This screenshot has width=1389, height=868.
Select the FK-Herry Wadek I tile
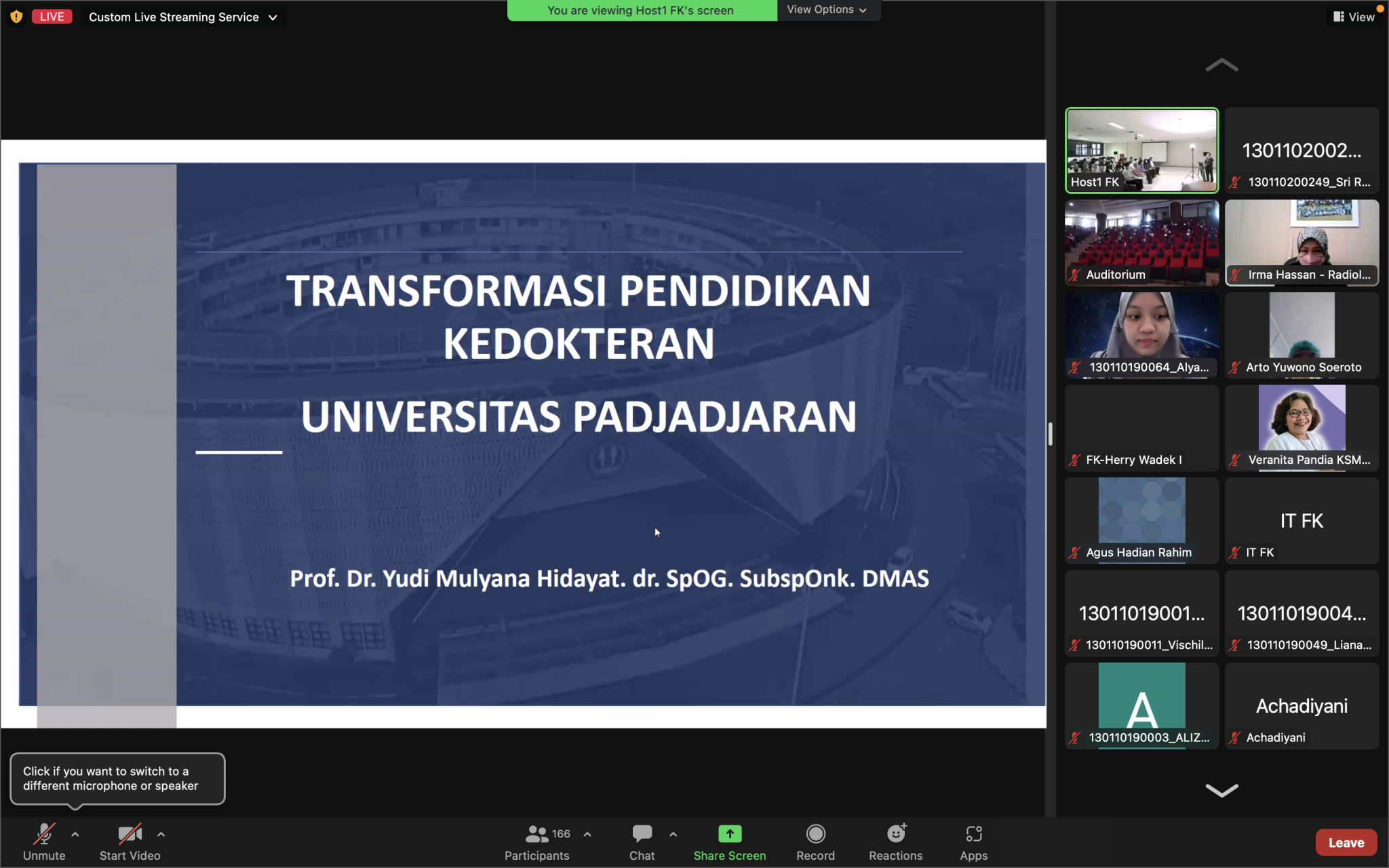click(1141, 428)
